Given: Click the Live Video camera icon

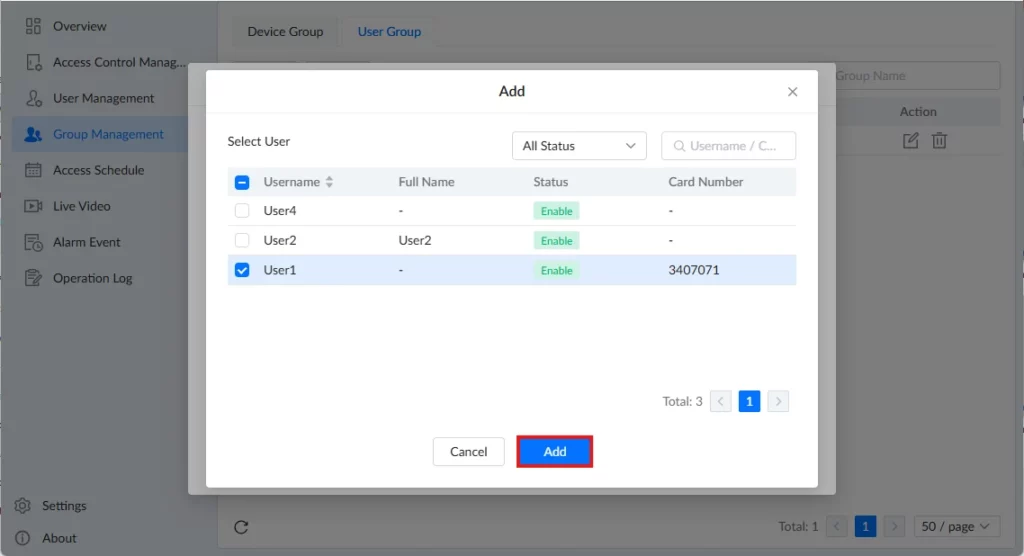Looking at the screenshot, I should click(33, 206).
